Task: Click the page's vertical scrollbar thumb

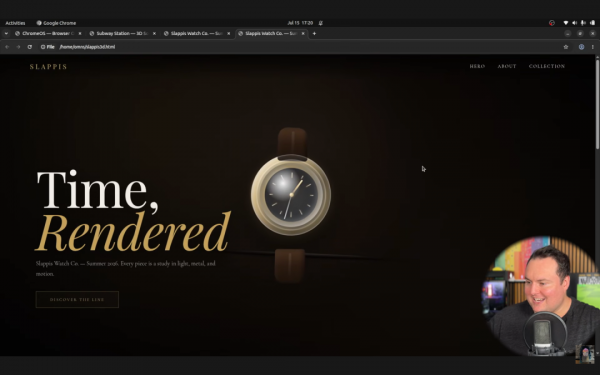Action: tap(597, 103)
